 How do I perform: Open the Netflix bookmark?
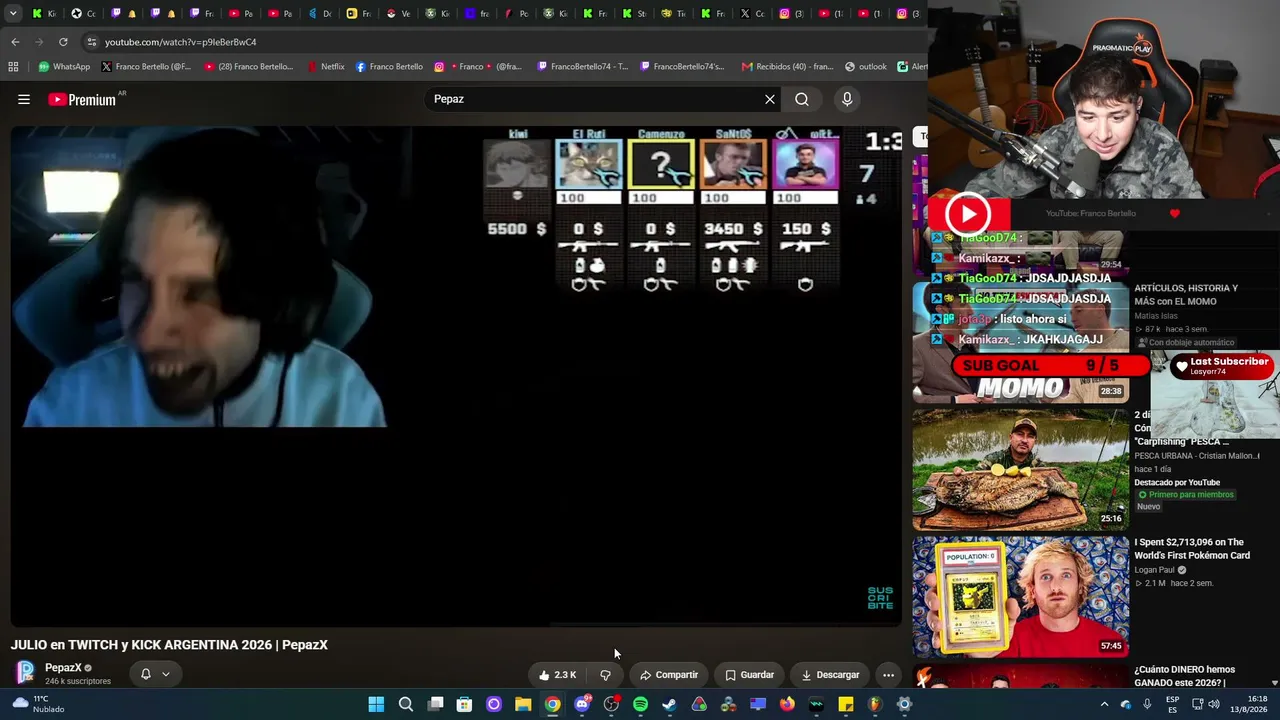(326, 67)
